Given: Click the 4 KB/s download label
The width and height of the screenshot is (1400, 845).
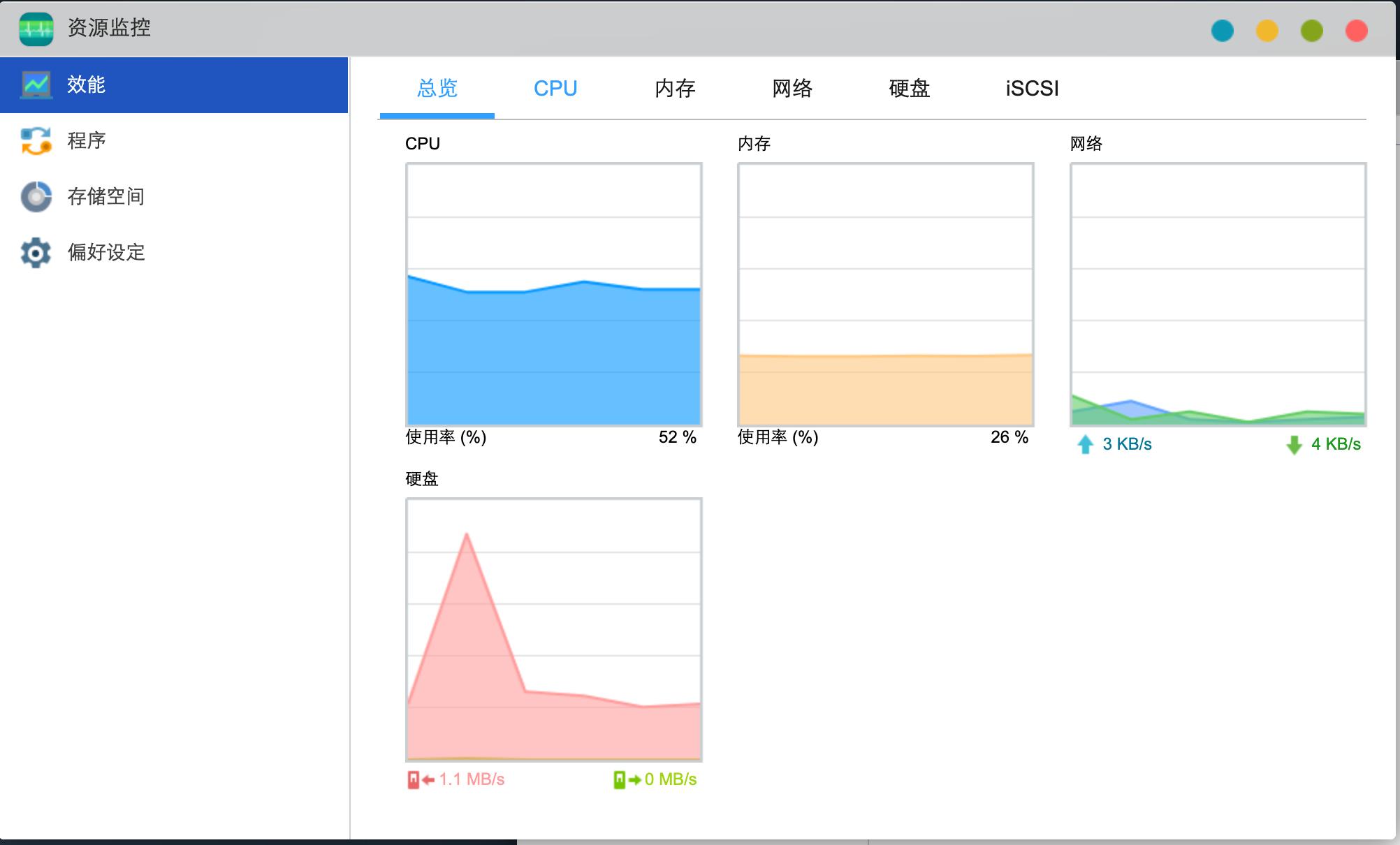Looking at the screenshot, I should [1334, 443].
